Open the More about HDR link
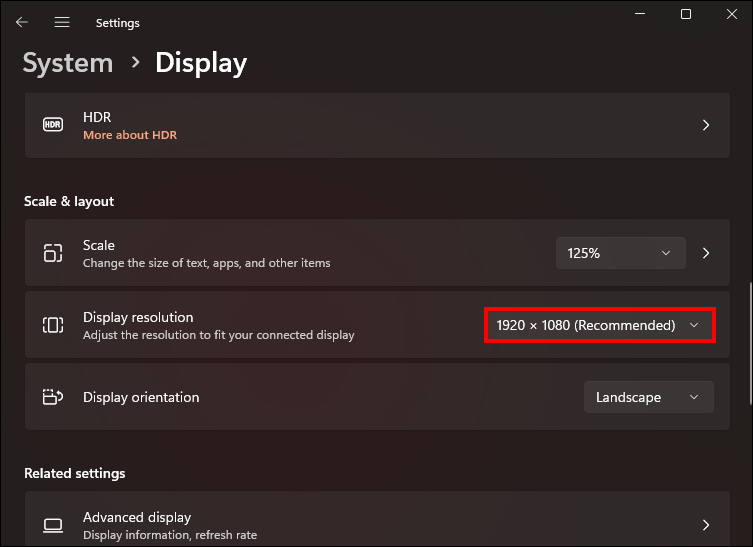 point(130,135)
